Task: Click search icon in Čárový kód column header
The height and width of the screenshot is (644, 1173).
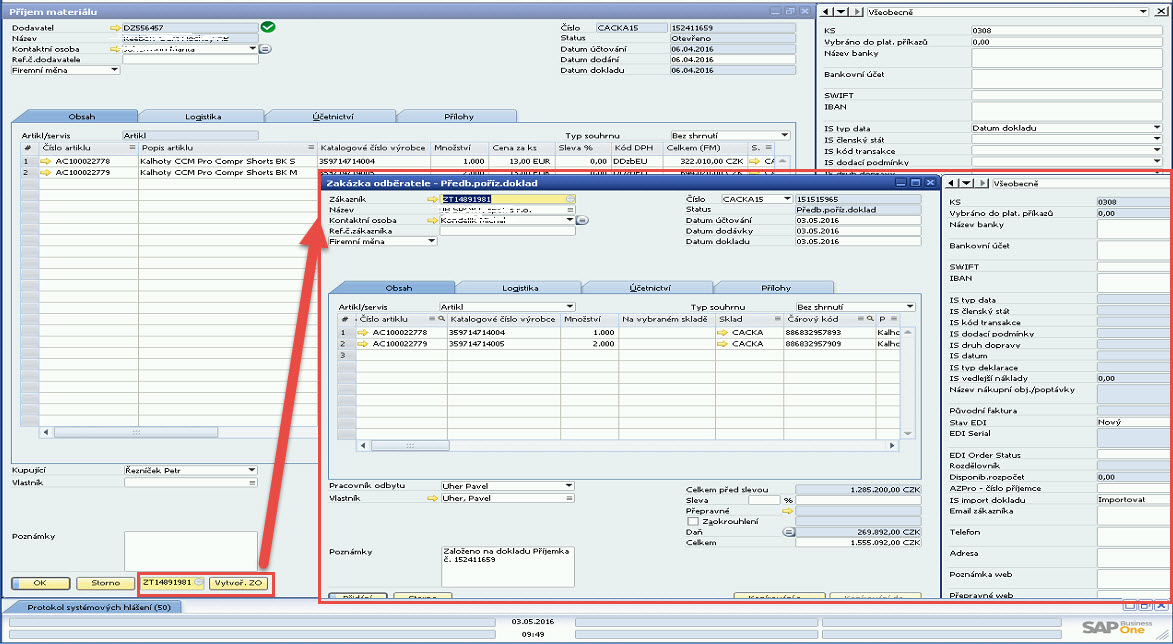Action: 870,319
